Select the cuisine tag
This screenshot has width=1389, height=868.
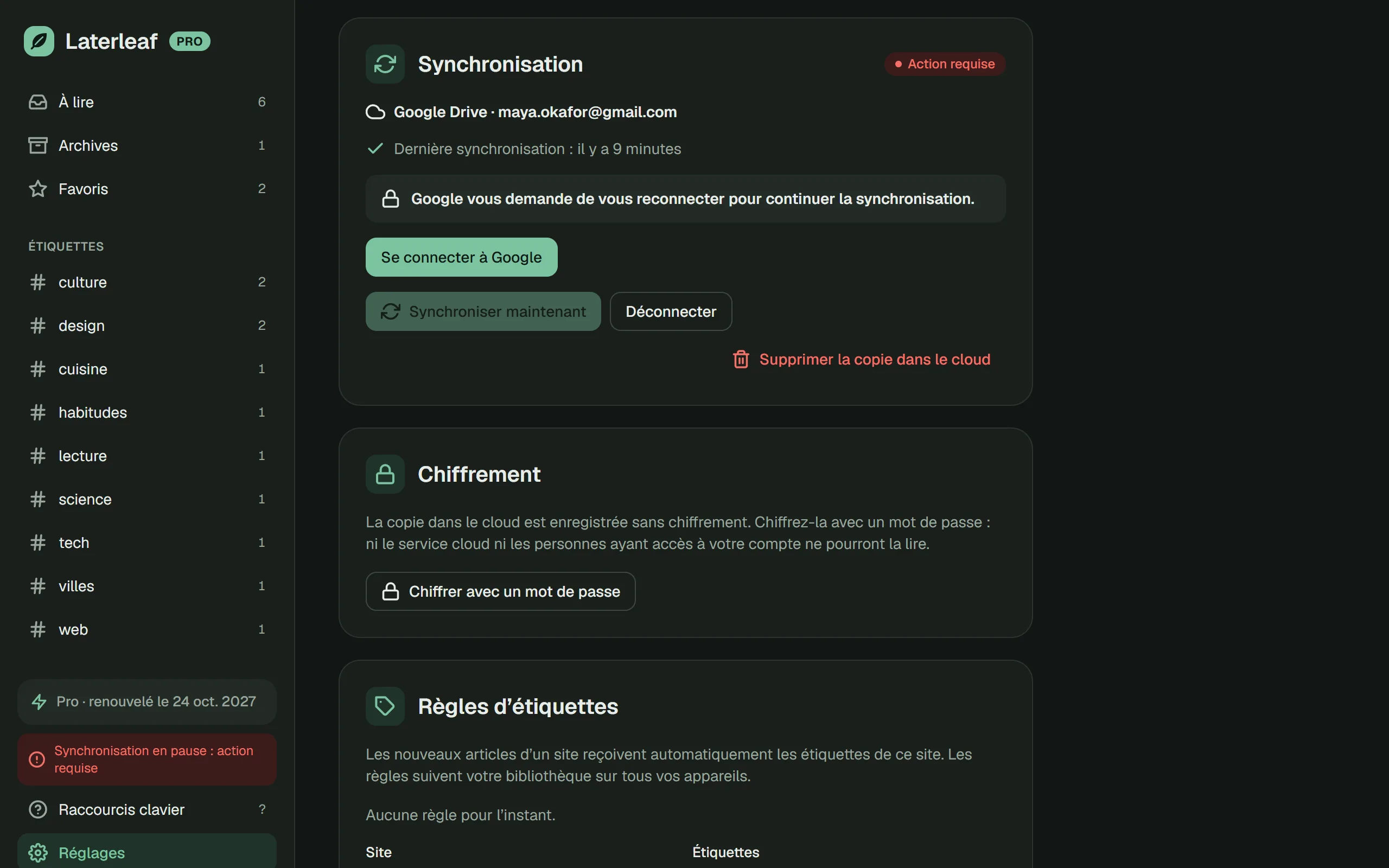[x=147, y=368]
